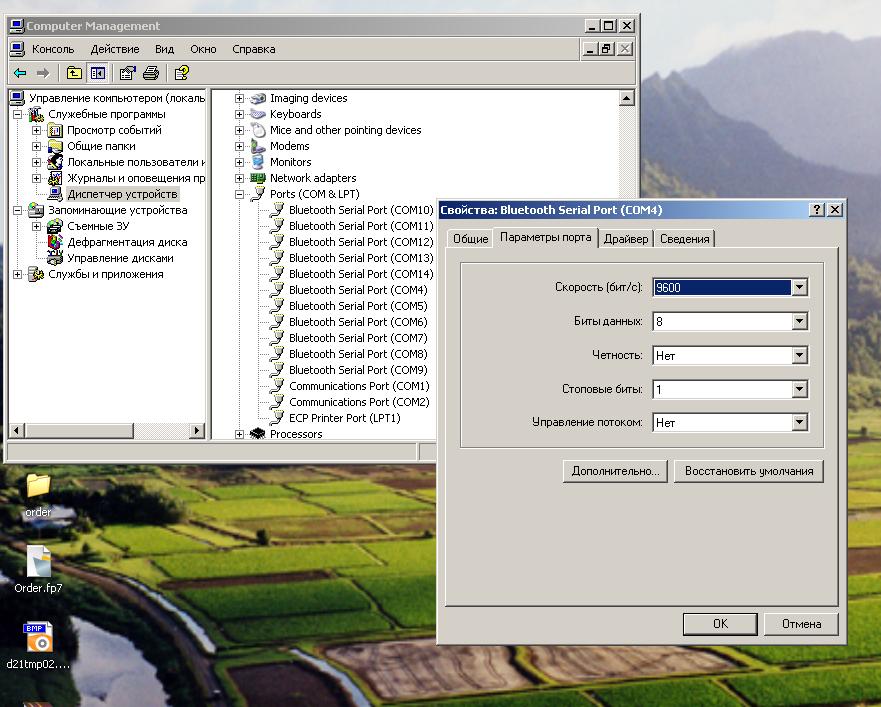
Task: Select Bluetooth Serial Port (COM9) in list
Action: coord(358,370)
